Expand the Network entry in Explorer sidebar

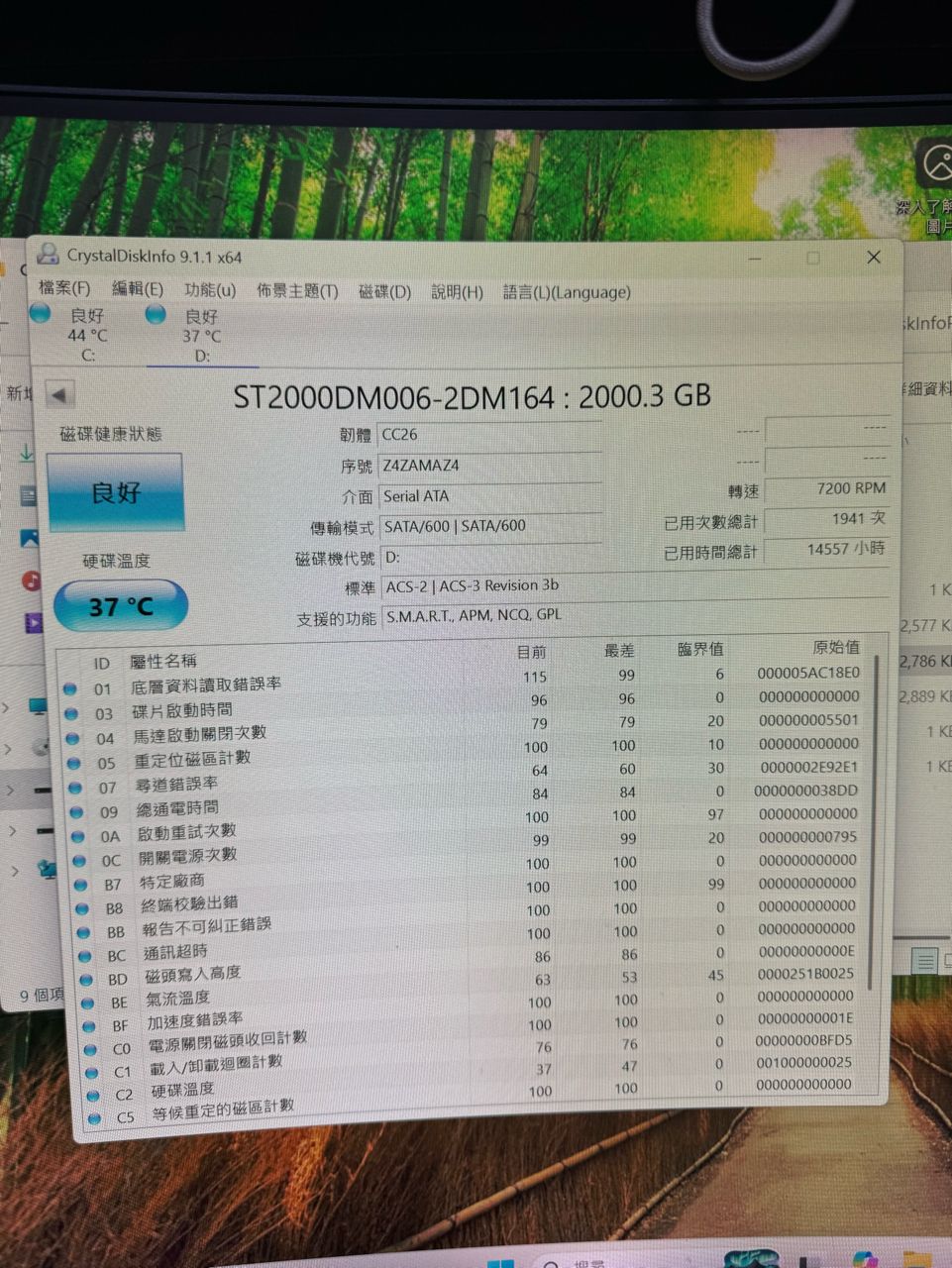15,872
